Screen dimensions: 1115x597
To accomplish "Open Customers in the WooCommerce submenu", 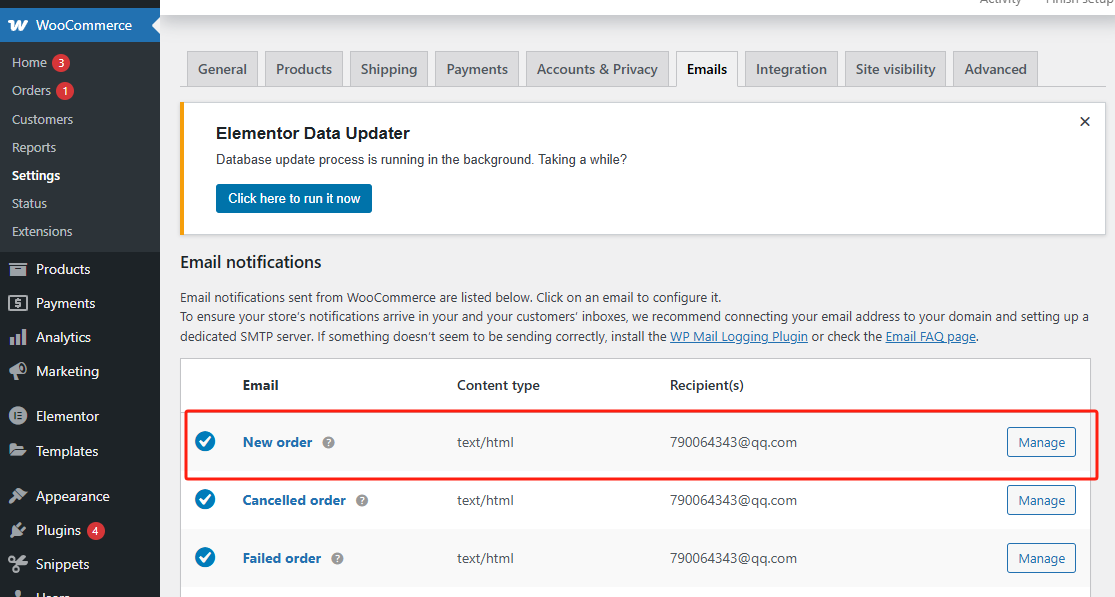I will tap(43, 119).
